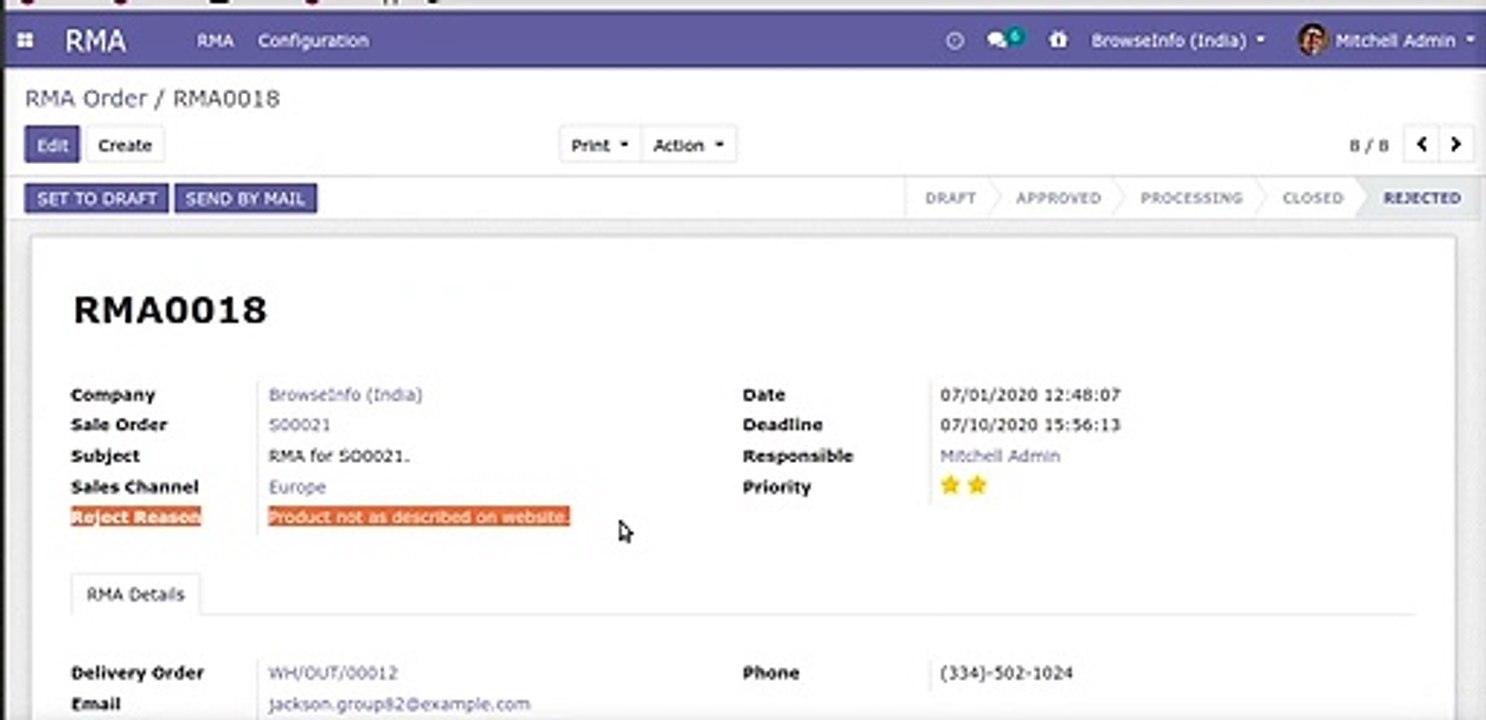Screen dimensions: 1486x720
Task: Open the Configuration menu
Action: (313, 41)
